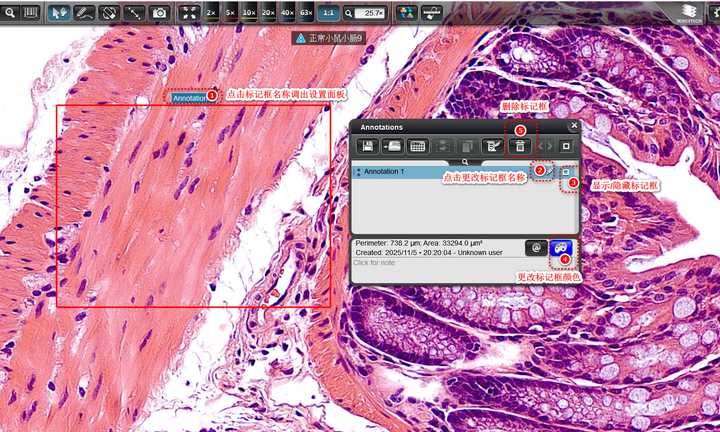Click the Annotation label above the red box
This screenshot has width=720, height=432.
[x=189, y=98]
